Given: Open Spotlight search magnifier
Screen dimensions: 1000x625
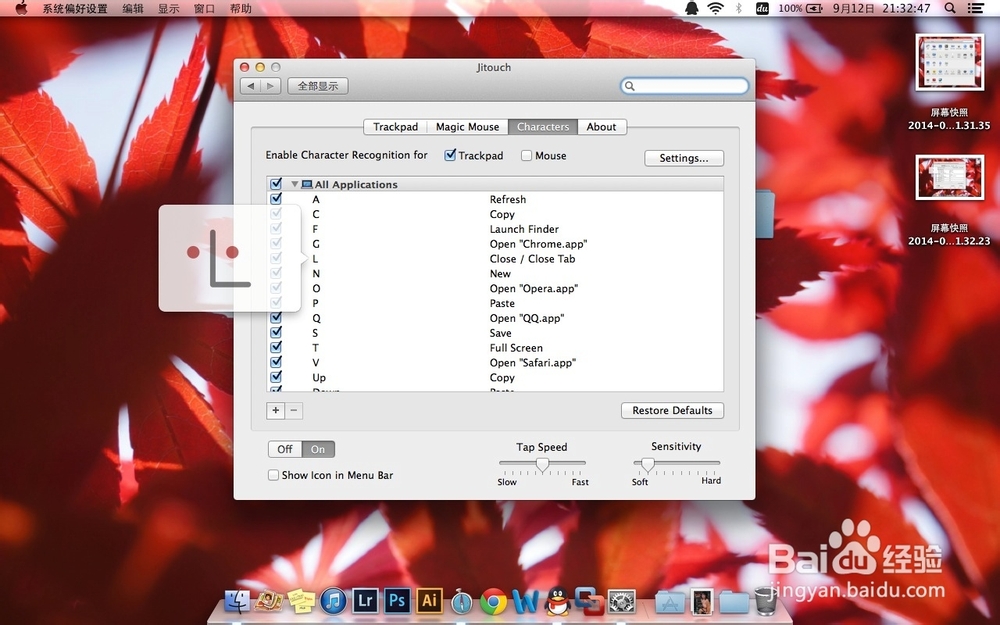Looking at the screenshot, I should coord(950,8).
